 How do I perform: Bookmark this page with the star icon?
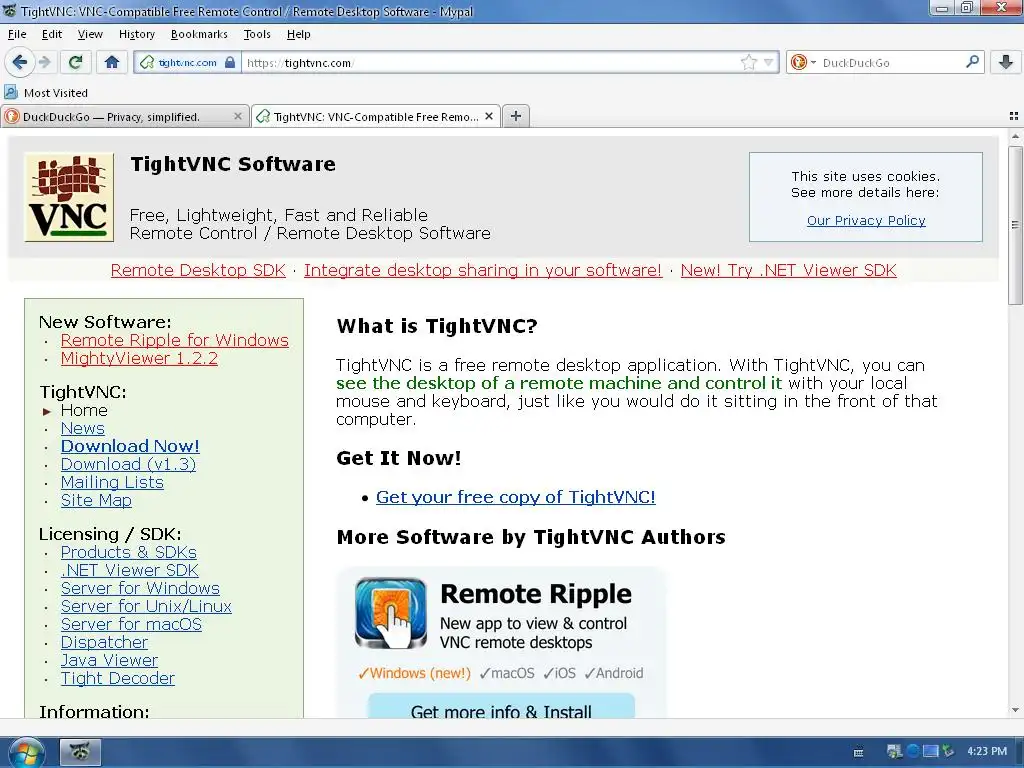tap(748, 62)
